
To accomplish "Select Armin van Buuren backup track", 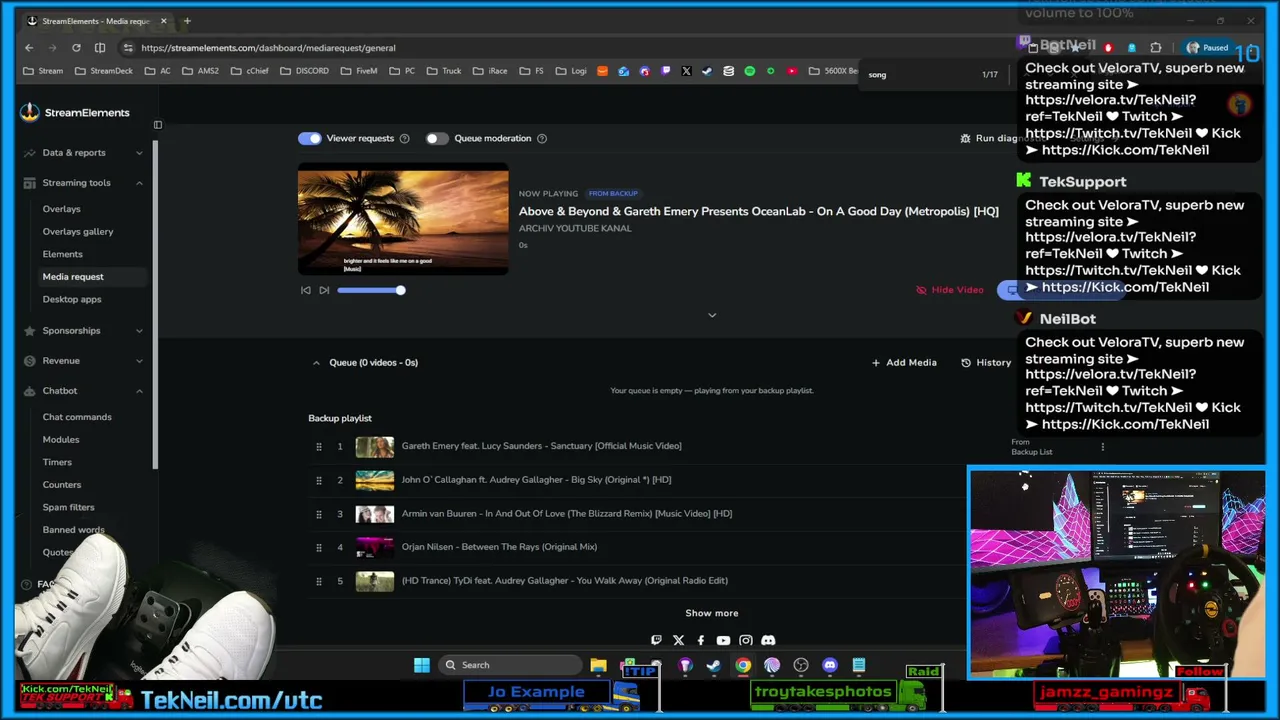I will [x=567, y=514].
